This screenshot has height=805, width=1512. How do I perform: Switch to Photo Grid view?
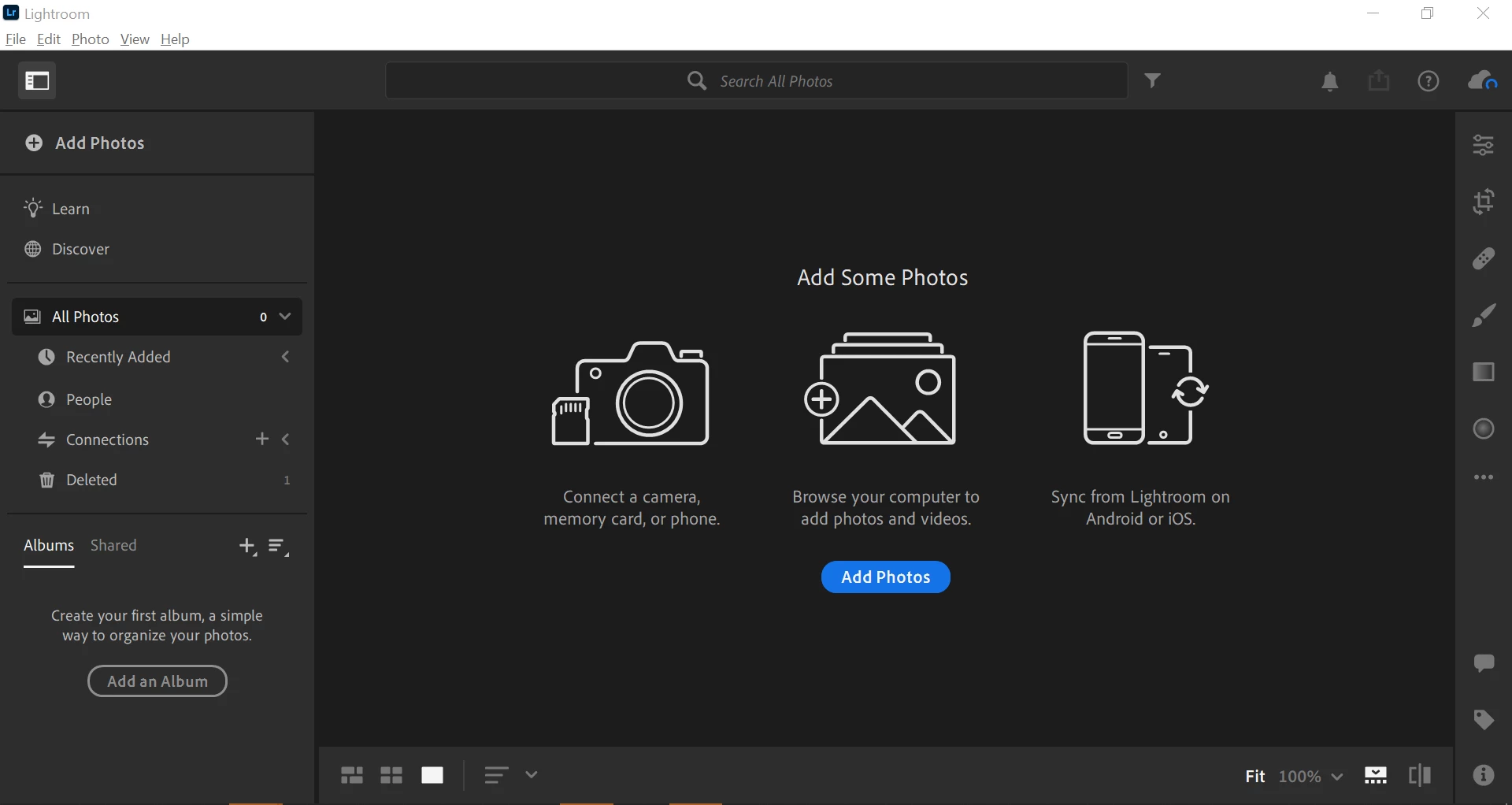point(351,776)
